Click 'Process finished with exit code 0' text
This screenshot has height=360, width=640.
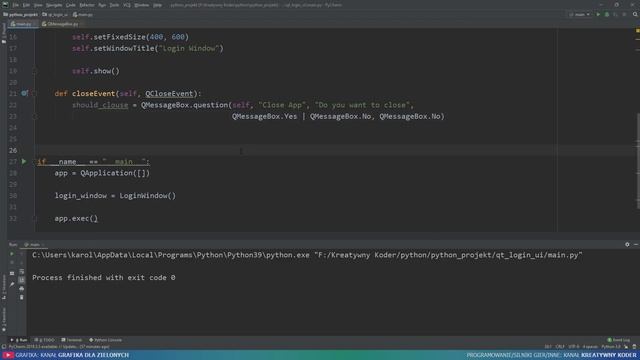click(x=104, y=278)
